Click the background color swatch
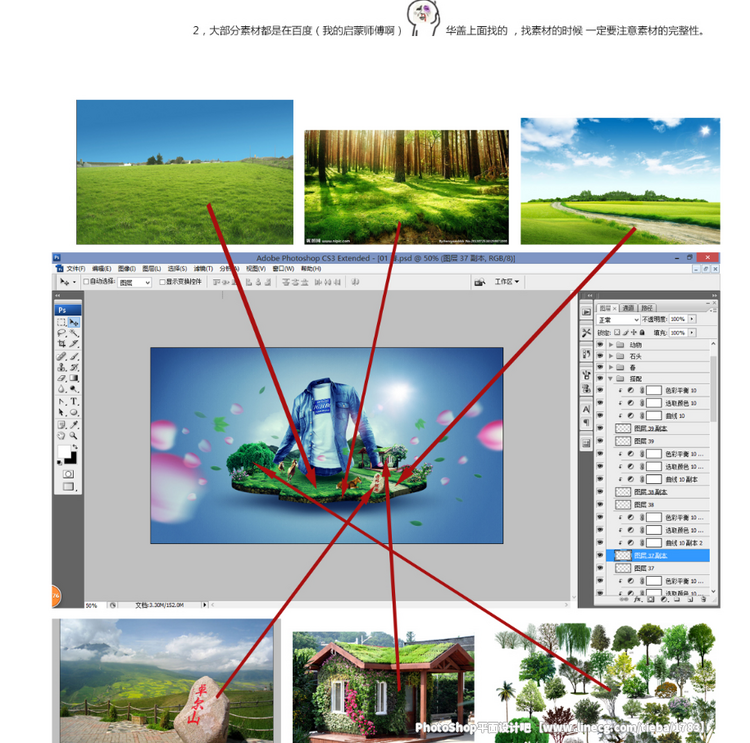750x743 pixels. pos(71,458)
